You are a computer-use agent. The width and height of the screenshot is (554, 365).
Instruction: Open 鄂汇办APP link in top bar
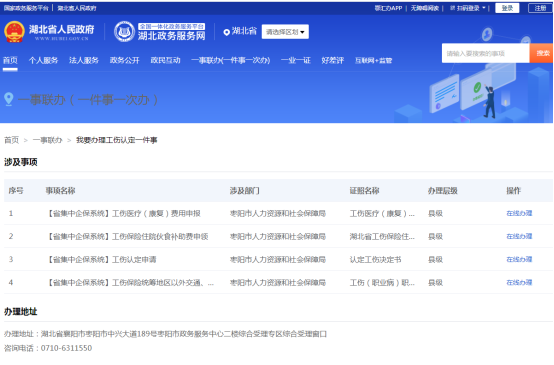388,8
